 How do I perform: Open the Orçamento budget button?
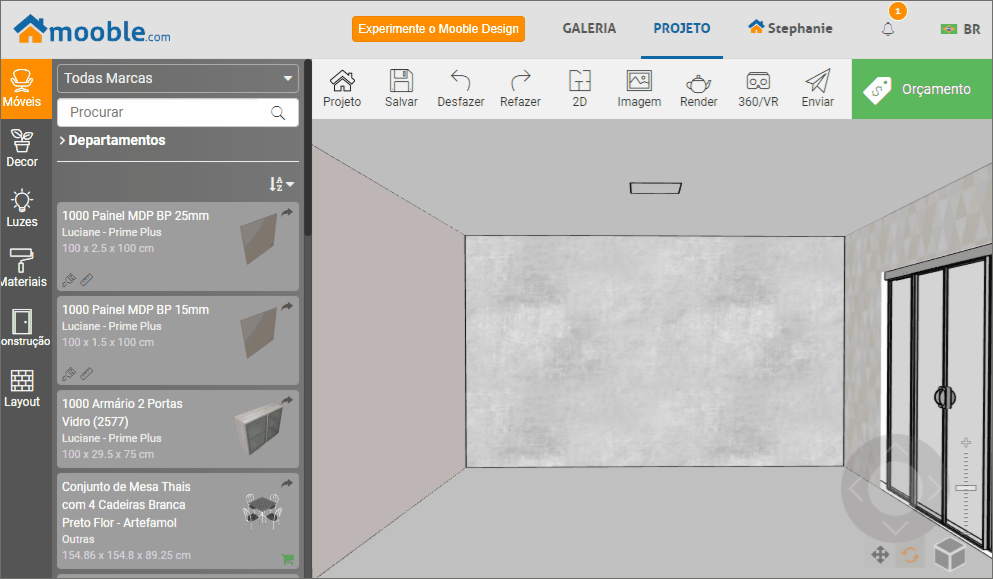(922, 89)
